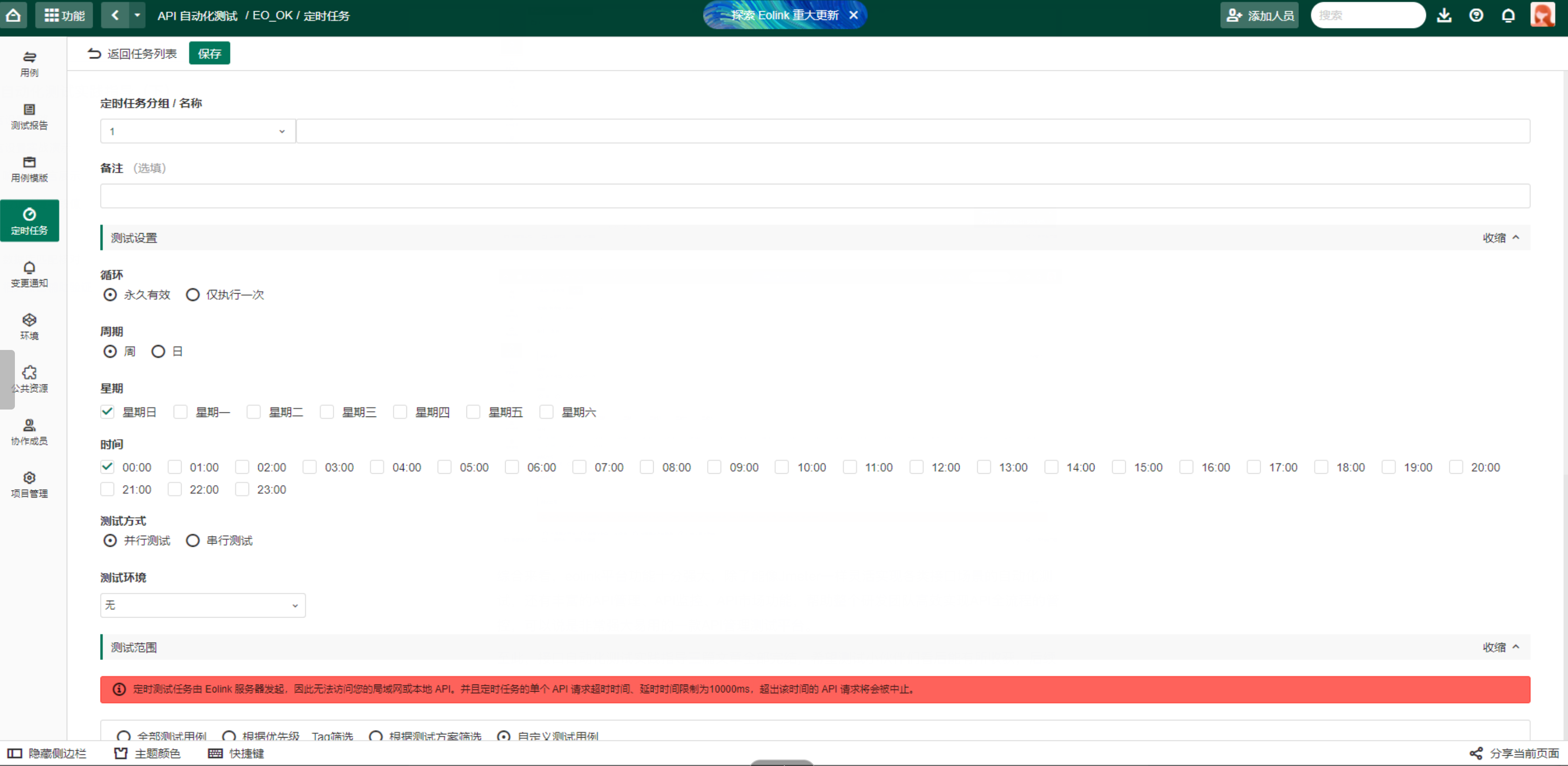
Task: Click the 支更通知 sidebar icon
Action: coord(29,274)
